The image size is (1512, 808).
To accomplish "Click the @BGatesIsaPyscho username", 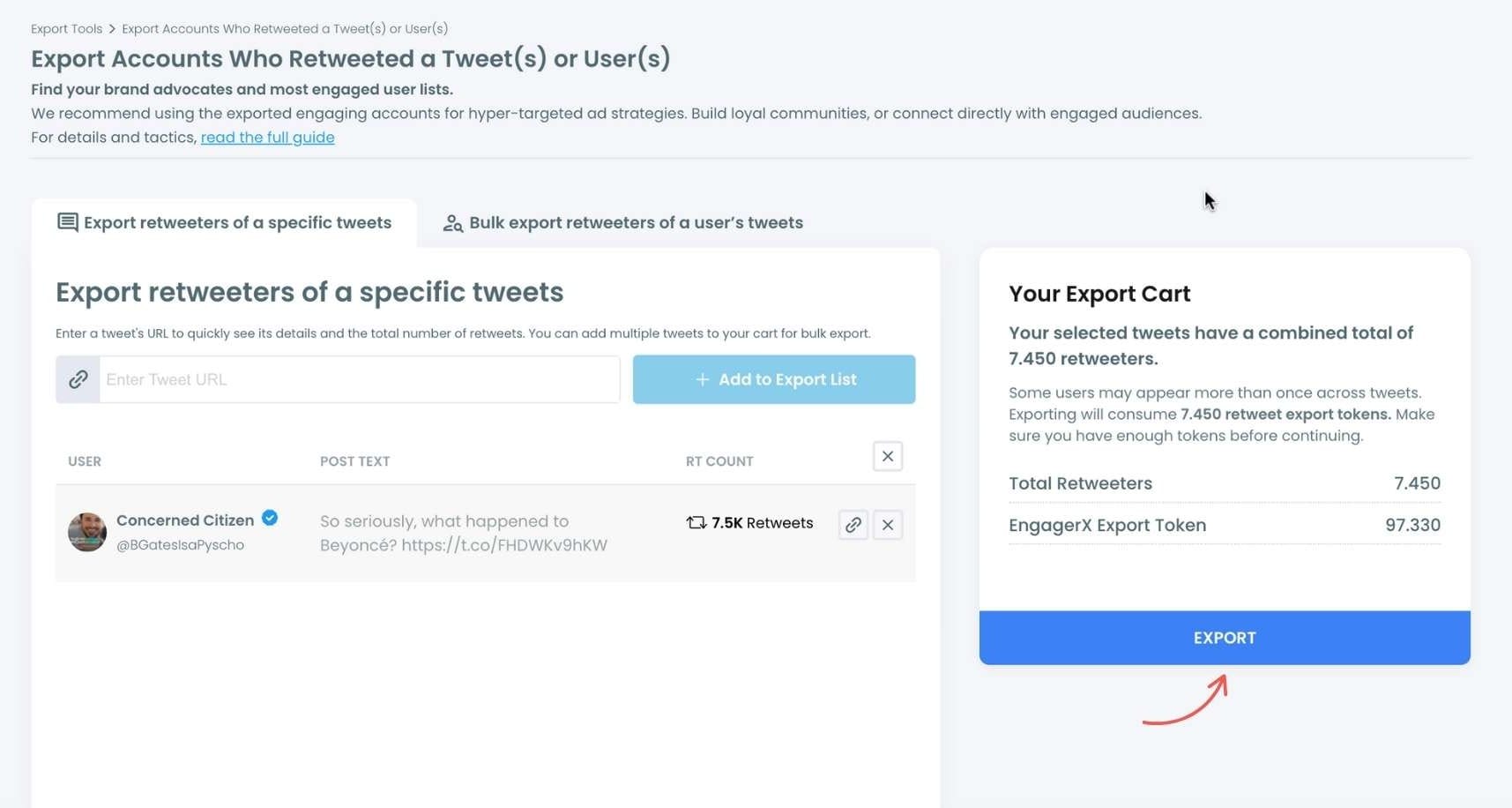I will tap(182, 544).
